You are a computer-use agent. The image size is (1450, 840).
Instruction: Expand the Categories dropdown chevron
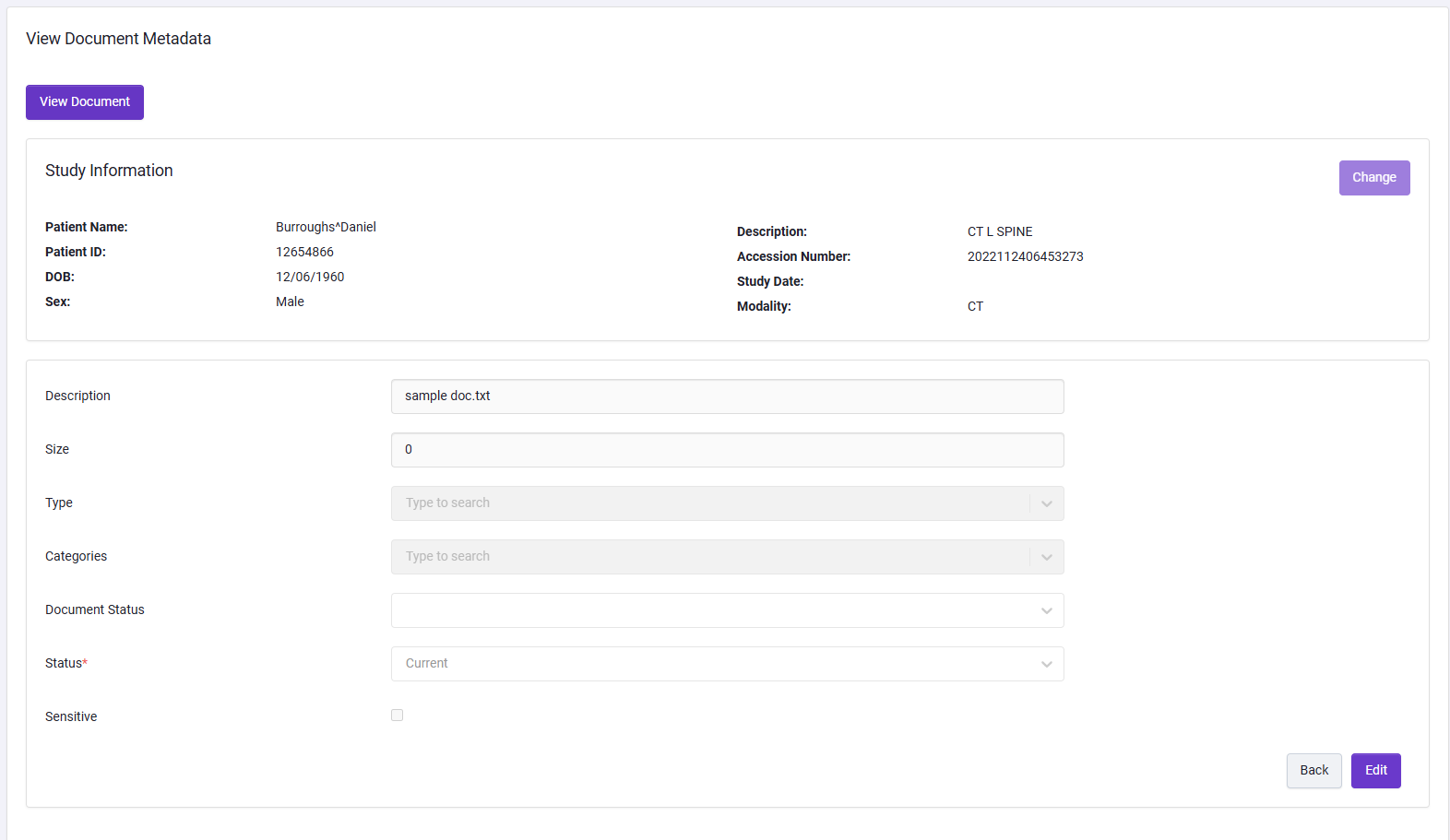click(1047, 557)
